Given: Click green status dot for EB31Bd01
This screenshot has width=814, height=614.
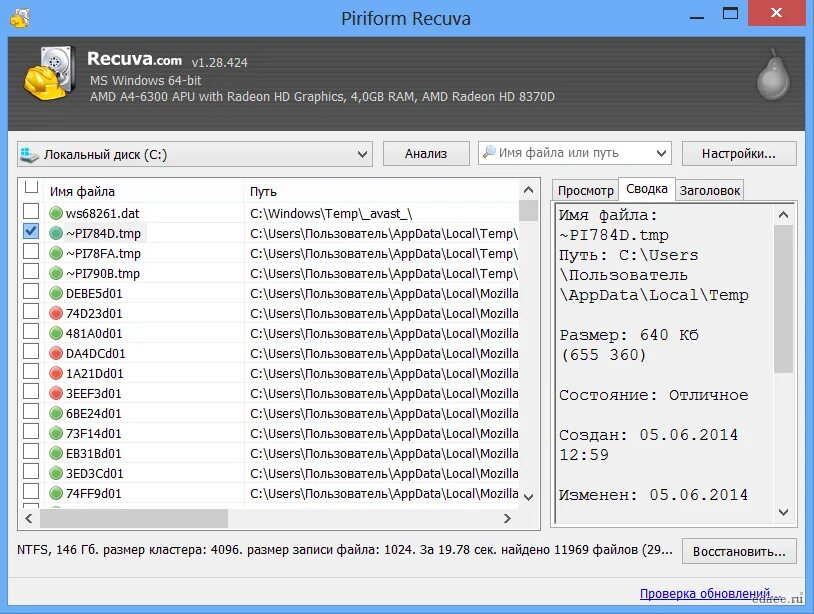Looking at the screenshot, I should tap(56, 453).
